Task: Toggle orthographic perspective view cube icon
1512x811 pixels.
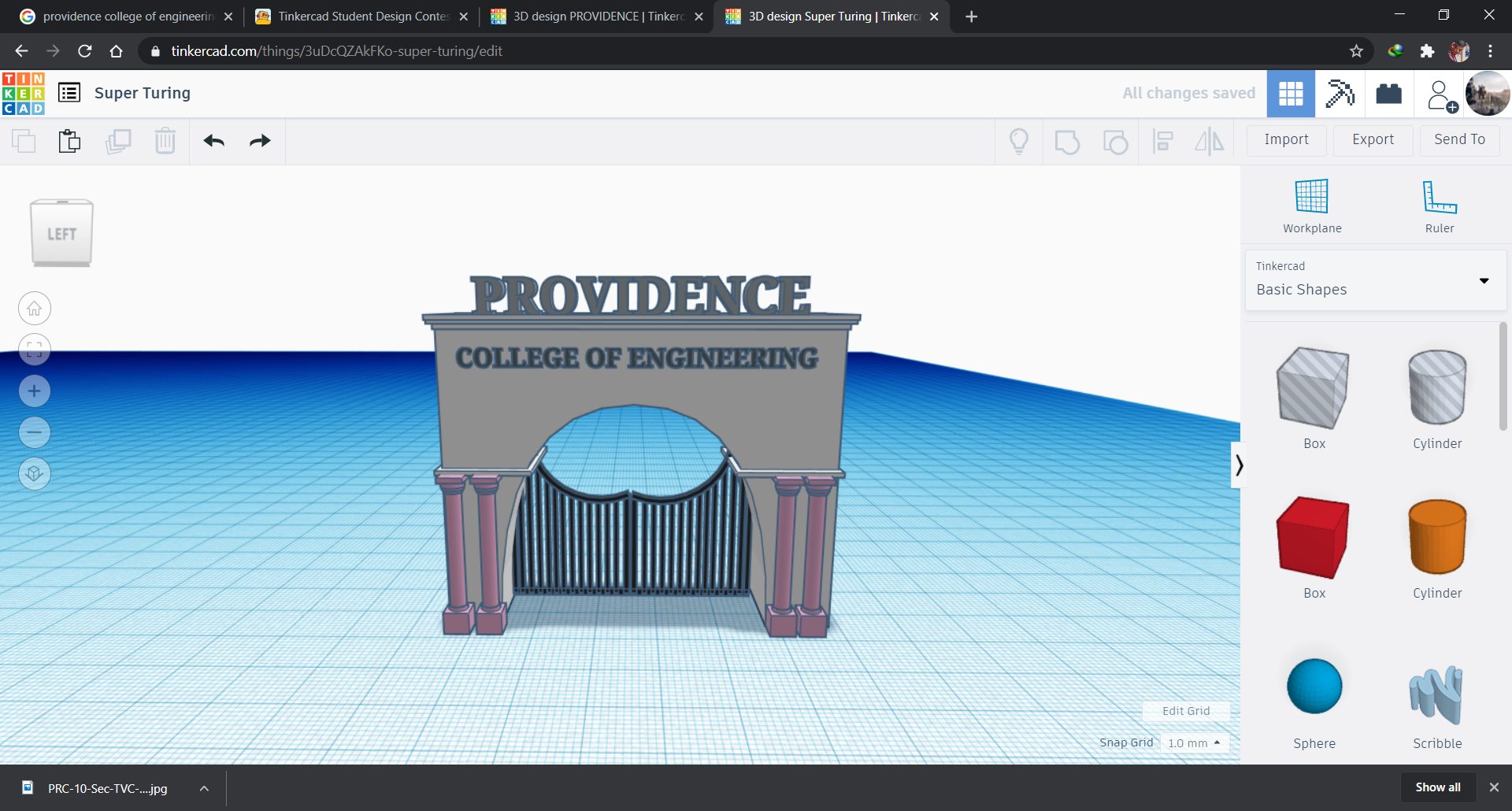Action: pyautogui.click(x=35, y=473)
